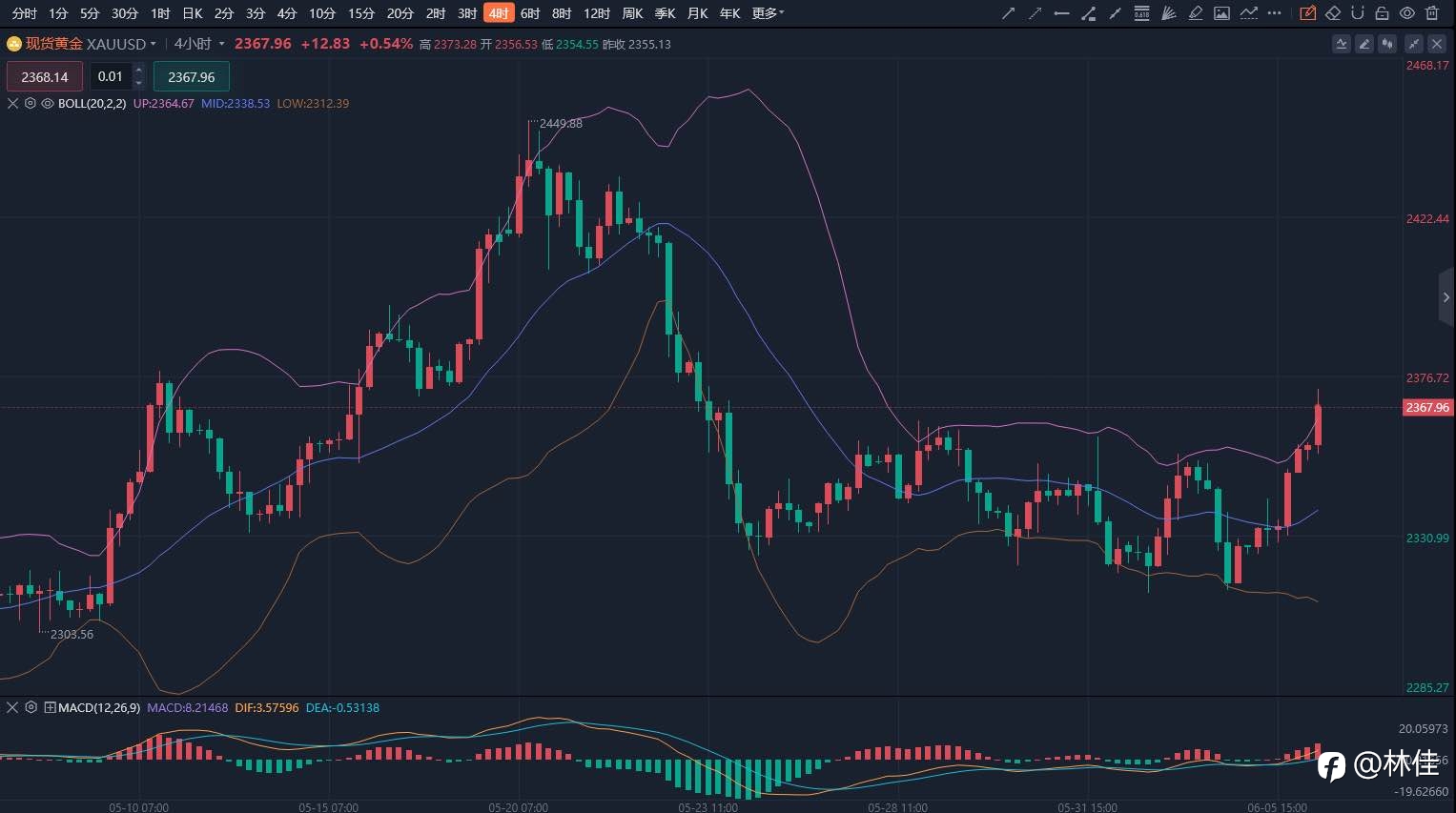Select the highlighter marker tool
The height and width of the screenshot is (813, 1456).
pyautogui.click(x=1195, y=13)
